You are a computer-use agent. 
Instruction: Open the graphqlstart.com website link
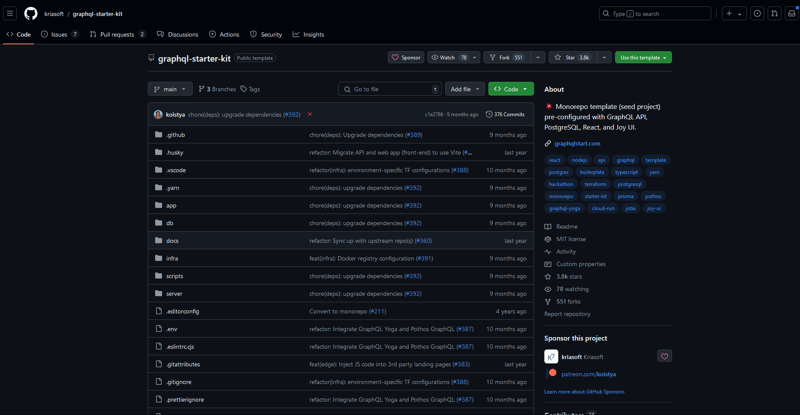(x=577, y=144)
